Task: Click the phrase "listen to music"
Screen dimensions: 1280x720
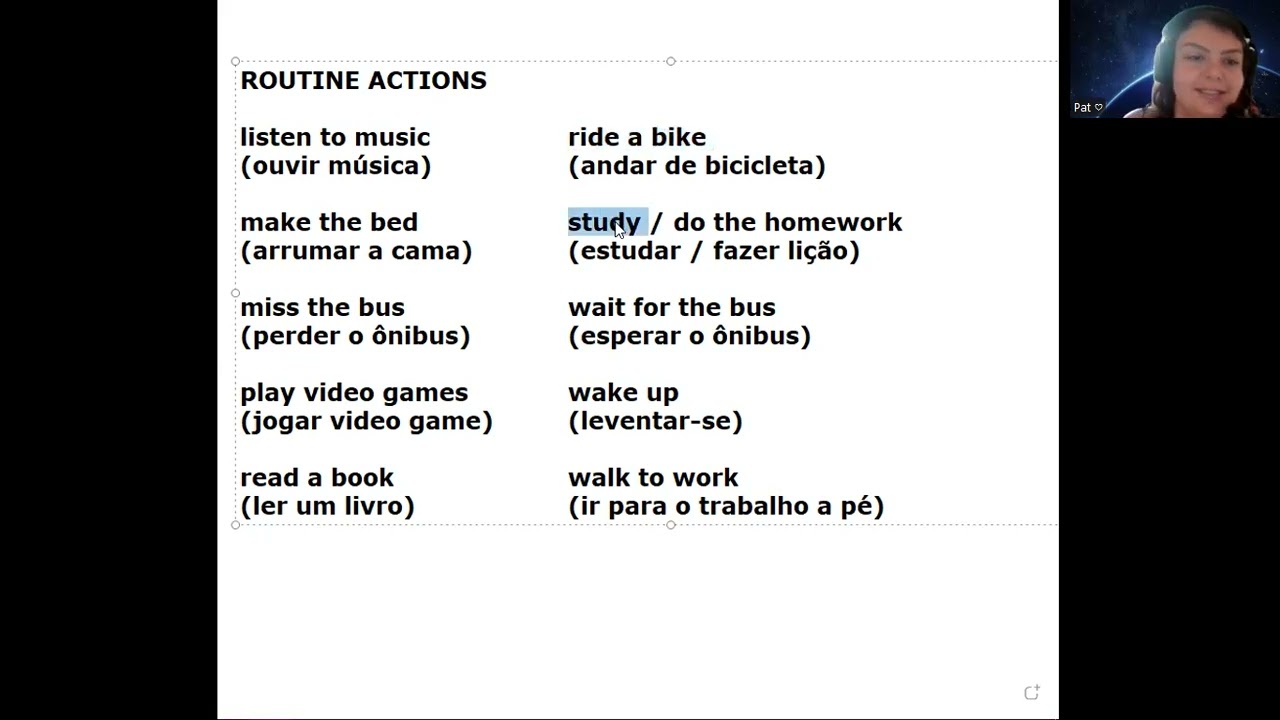Action: pyautogui.click(x=335, y=137)
